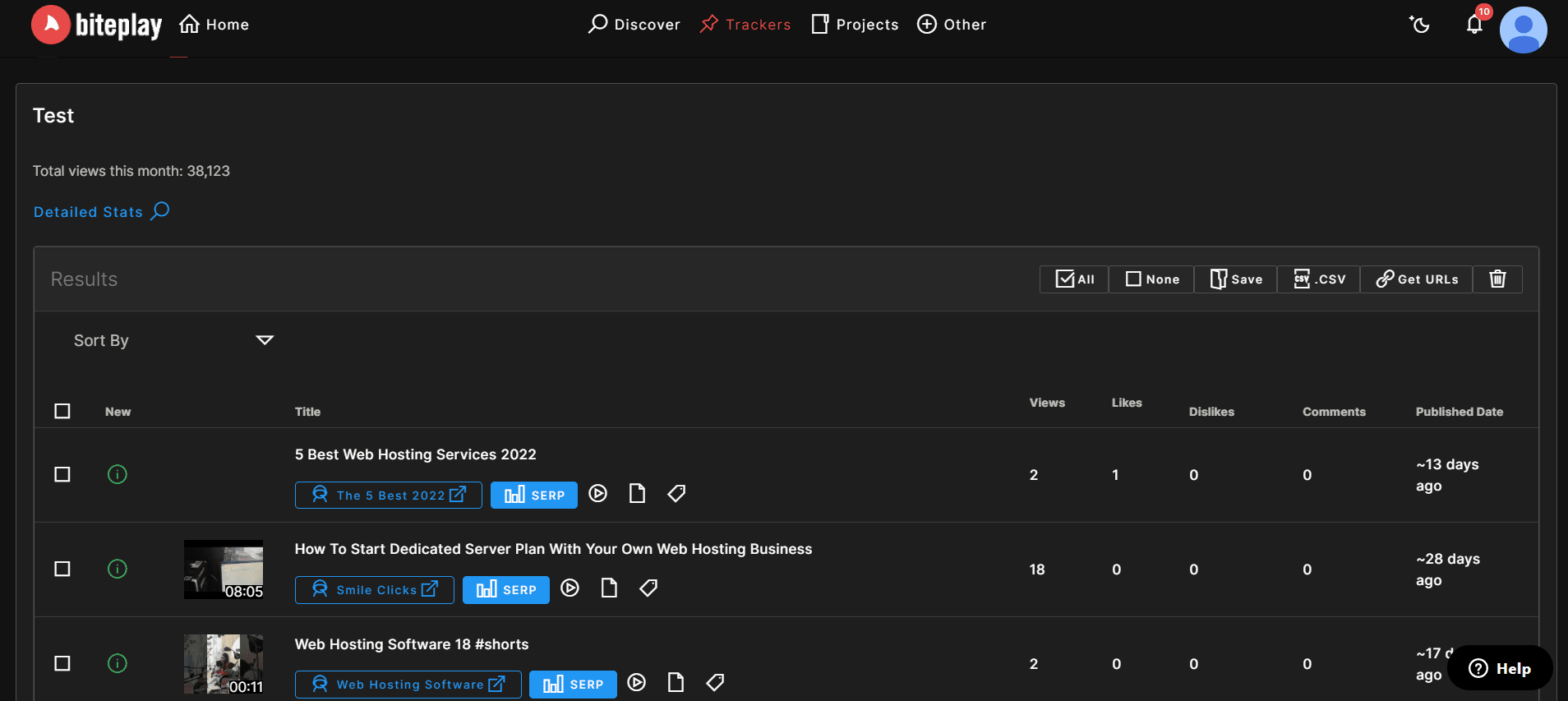Click the notification bell icon
The height and width of the screenshot is (701, 1568).
(1474, 25)
